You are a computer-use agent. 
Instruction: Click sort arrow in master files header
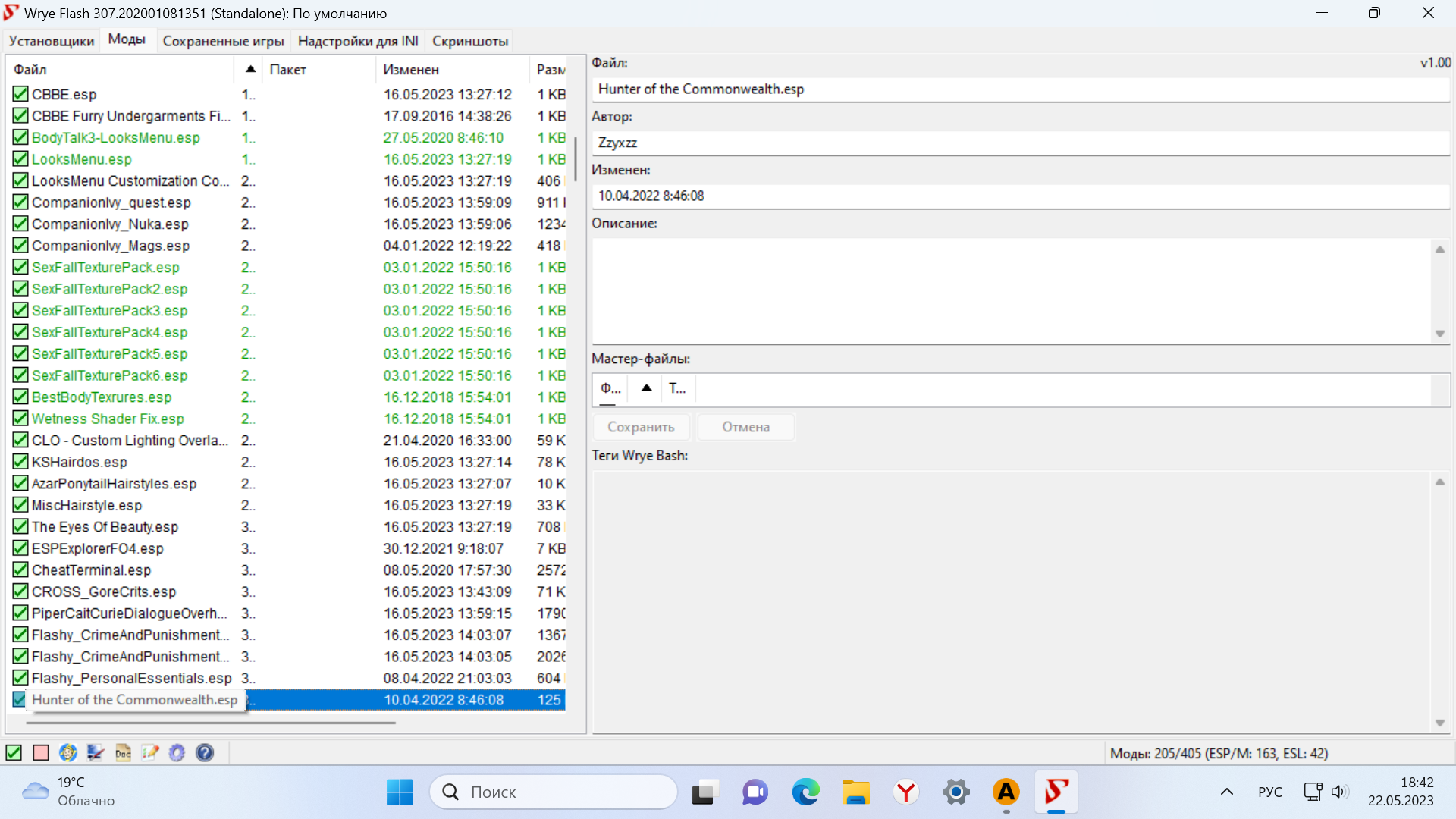click(x=646, y=388)
